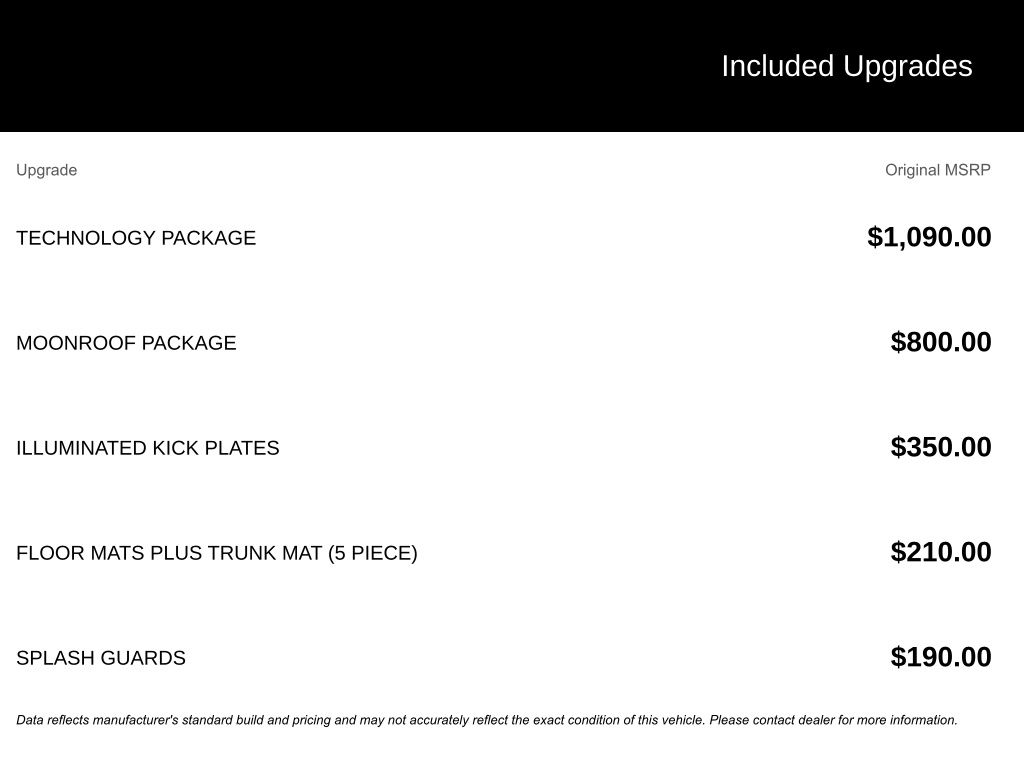Click the $350.00 kick plates price

[x=941, y=447]
